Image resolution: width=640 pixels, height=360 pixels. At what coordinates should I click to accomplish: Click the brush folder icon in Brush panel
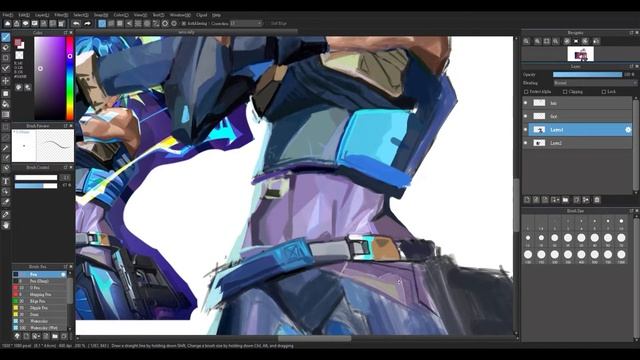[55, 336]
